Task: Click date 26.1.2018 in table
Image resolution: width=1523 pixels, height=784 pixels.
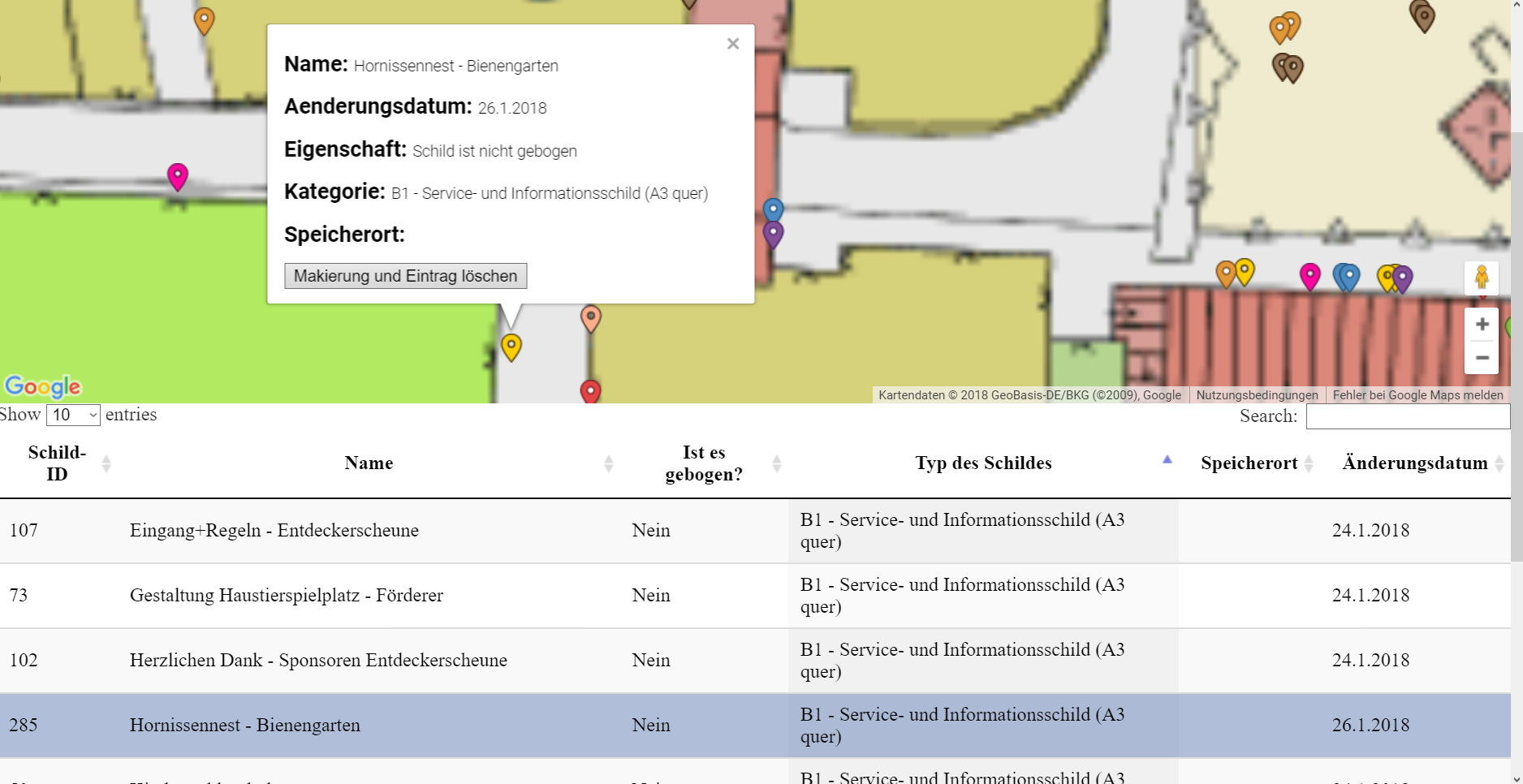Action: click(x=1370, y=726)
